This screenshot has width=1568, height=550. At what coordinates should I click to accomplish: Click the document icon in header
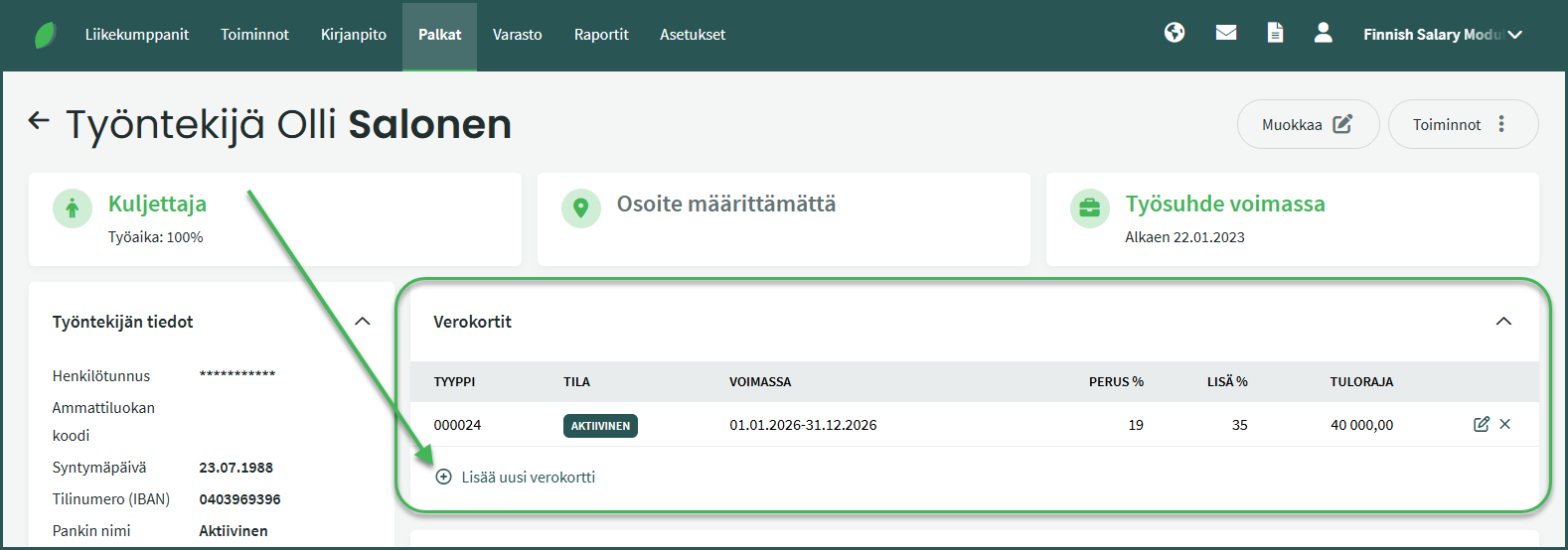[x=1275, y=33]
